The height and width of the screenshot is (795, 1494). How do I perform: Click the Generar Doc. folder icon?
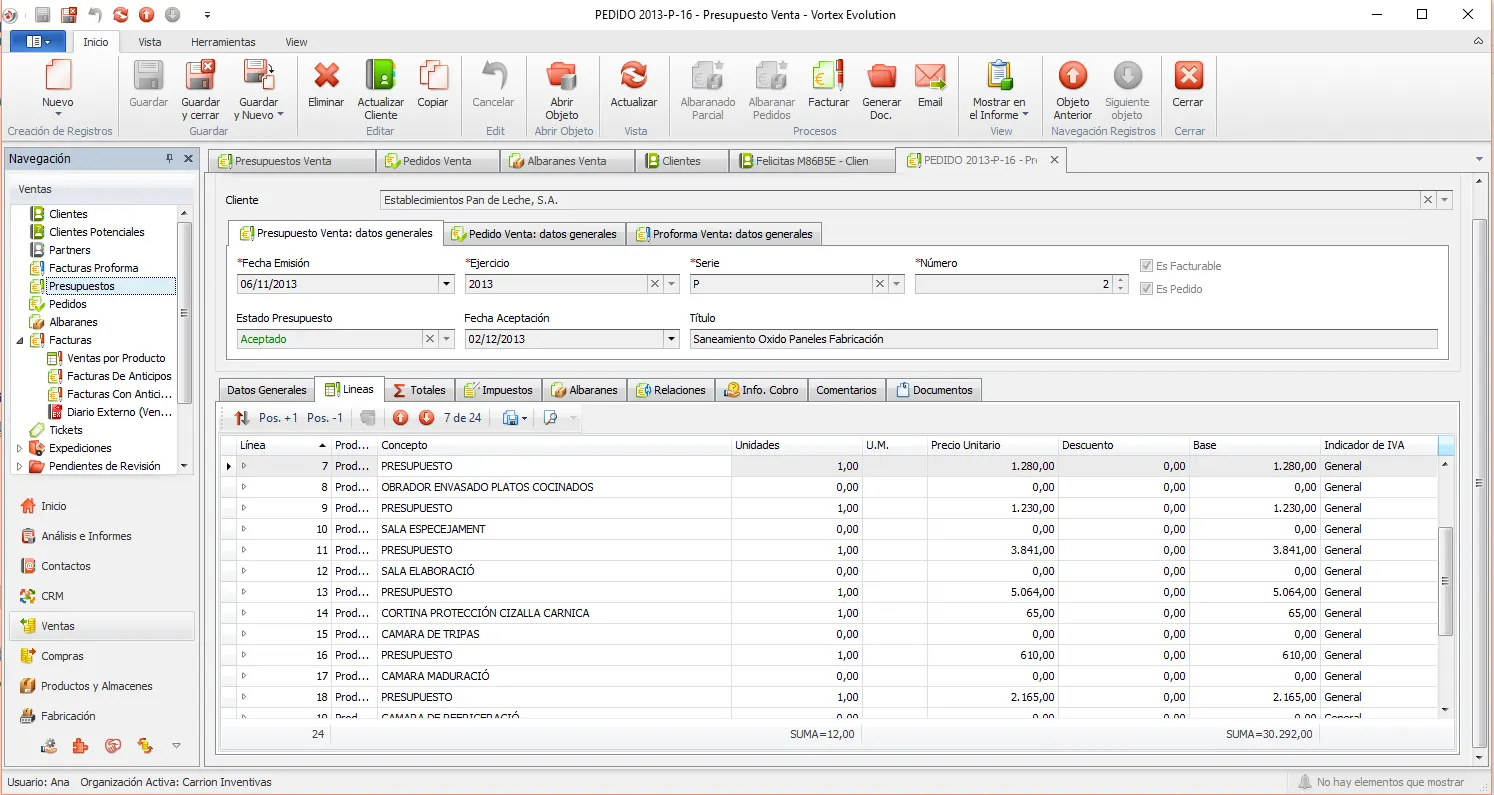(x=881, y=76)
